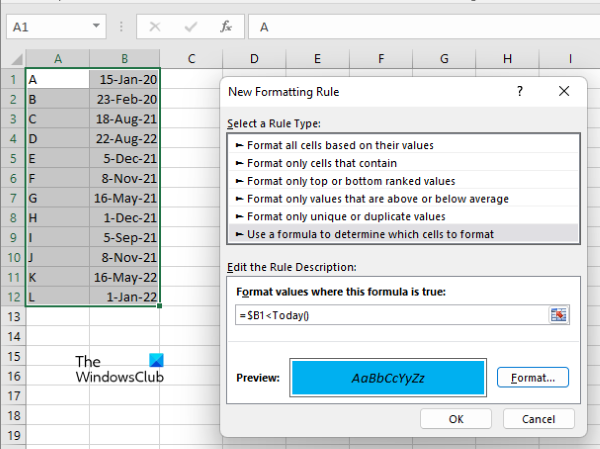Click the collapse dialog range selector icon
The height and width of the screenshot is (449, 600).
(559, 315)
